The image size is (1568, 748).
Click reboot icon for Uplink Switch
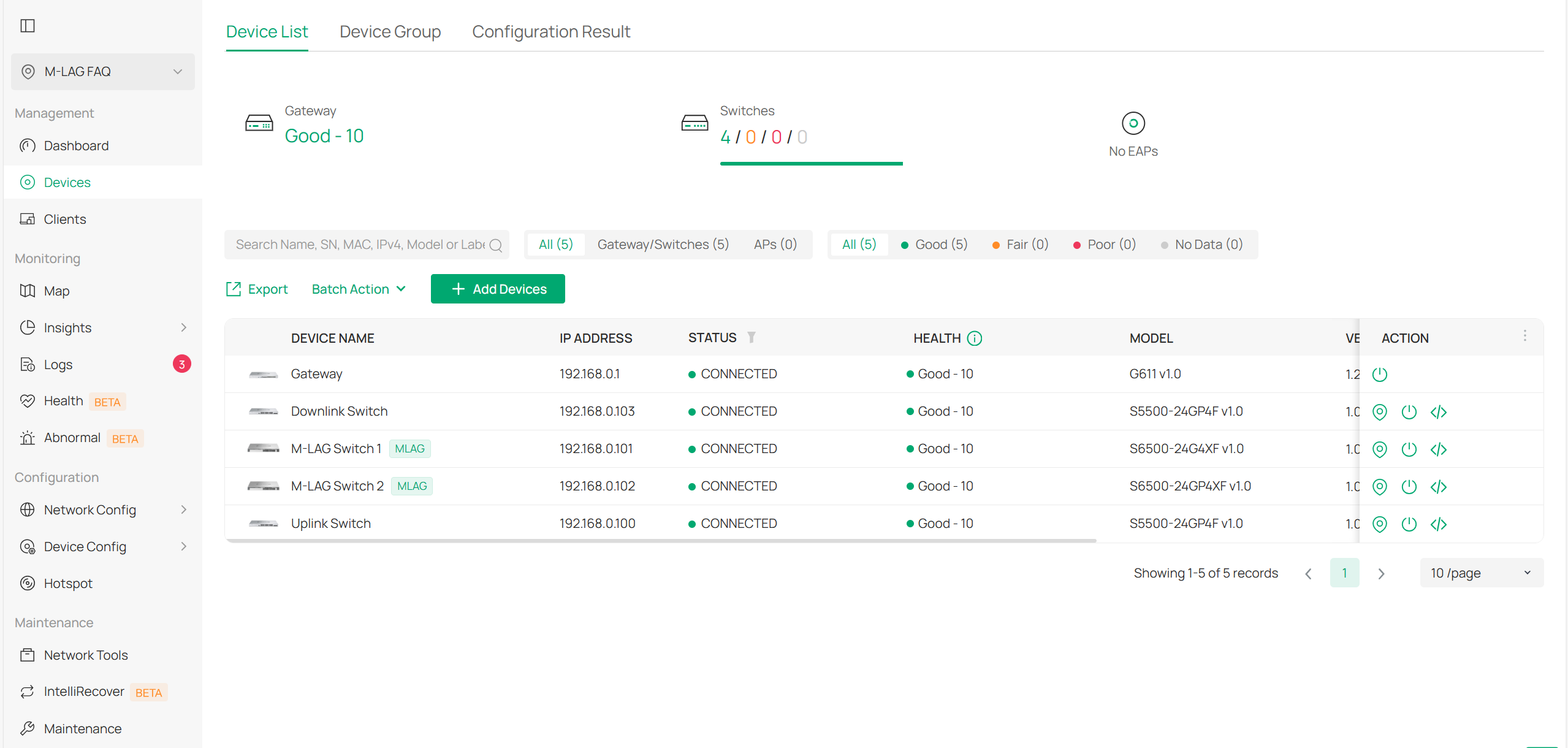click(x=1409, y=524)
